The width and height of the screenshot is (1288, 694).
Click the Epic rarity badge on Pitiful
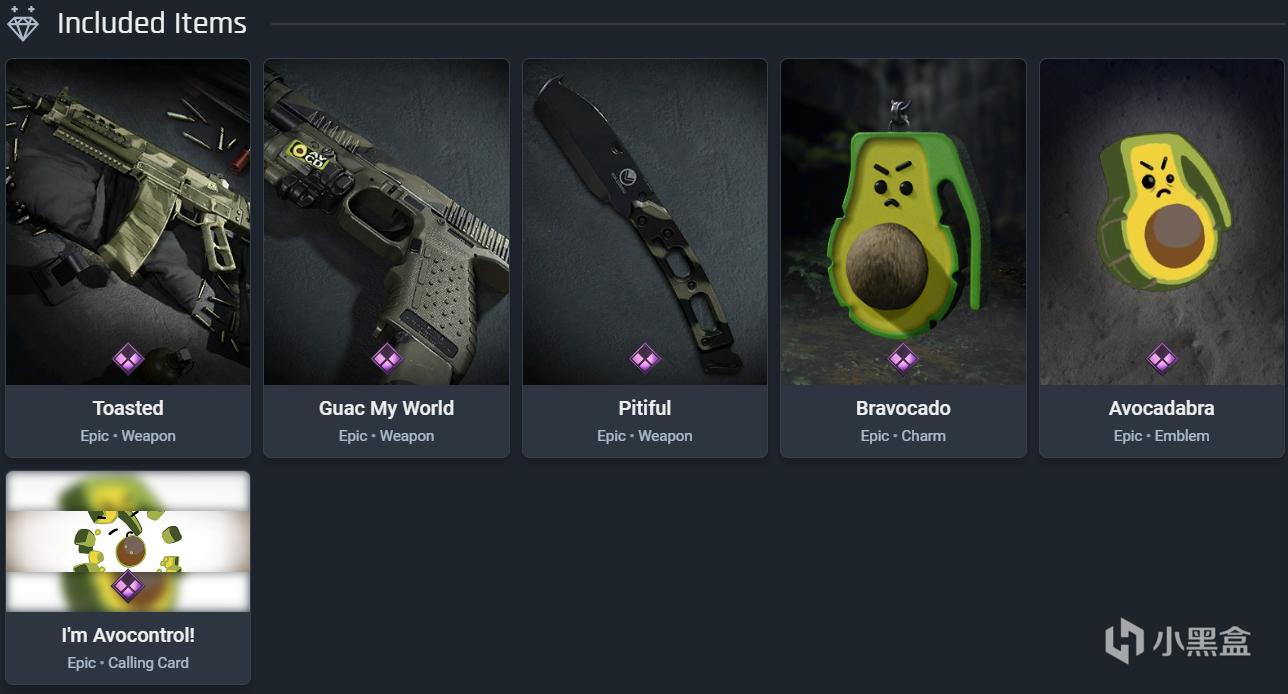coord(645,358)
